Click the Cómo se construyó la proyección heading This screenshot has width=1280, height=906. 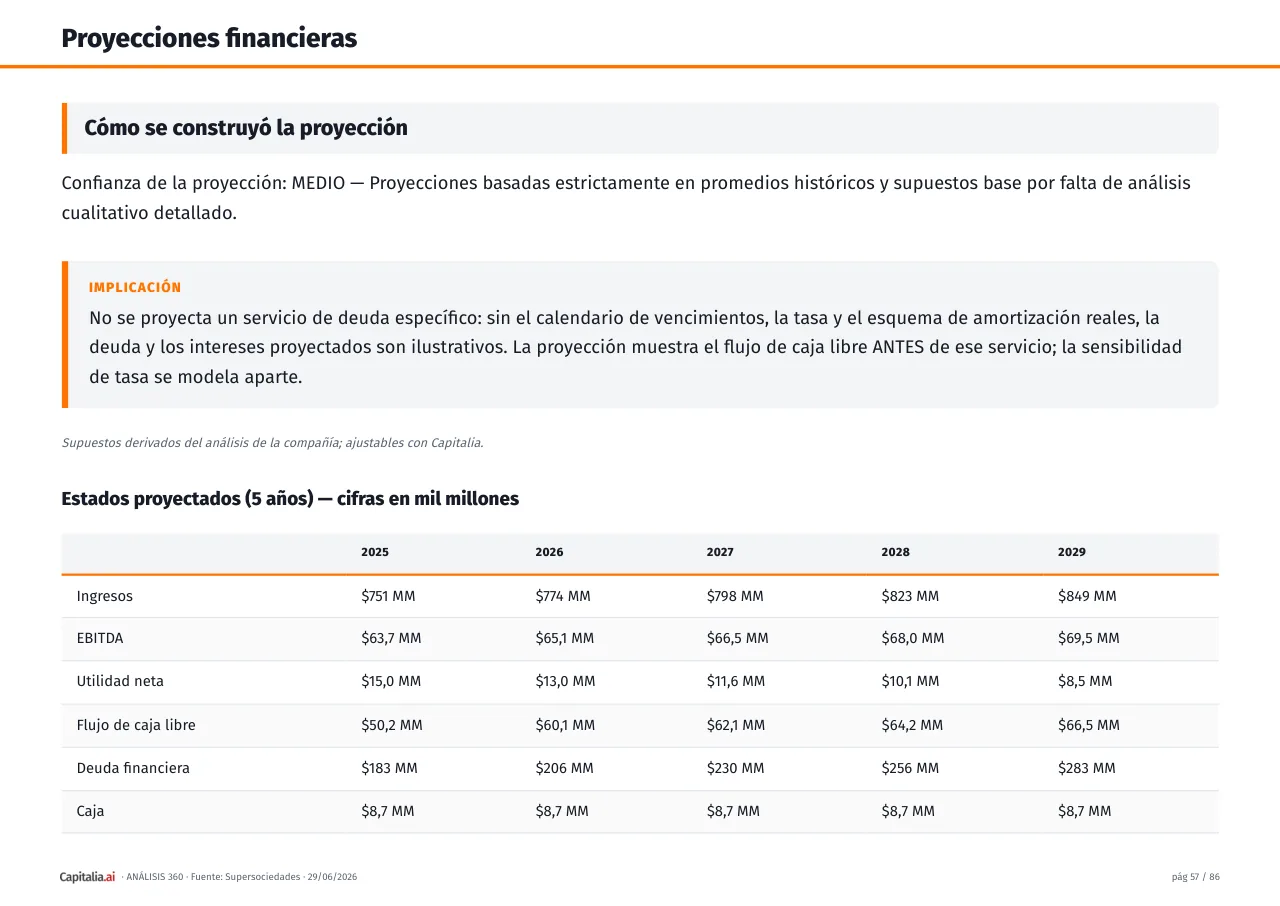tap(246, 128)
